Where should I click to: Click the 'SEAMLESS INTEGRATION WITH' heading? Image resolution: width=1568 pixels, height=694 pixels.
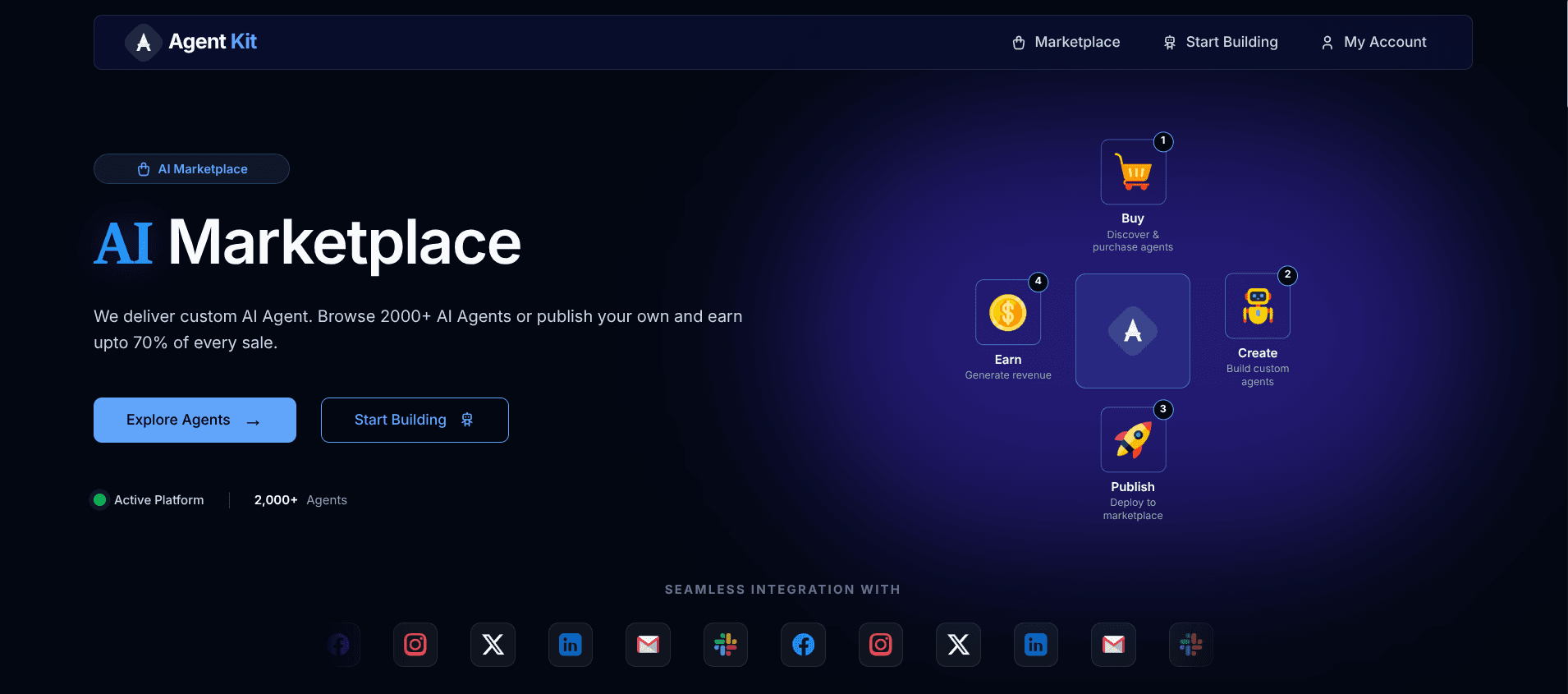(x=783, y=590)
